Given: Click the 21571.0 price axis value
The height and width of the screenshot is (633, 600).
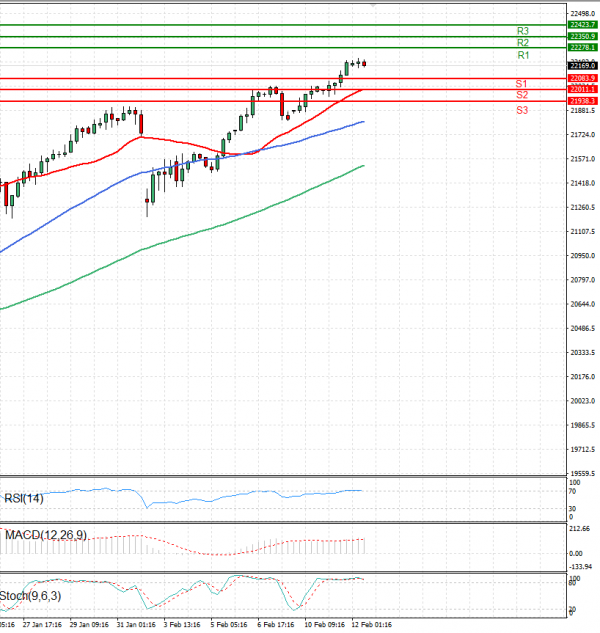Looking at the screenshot, I should point(583,159).
